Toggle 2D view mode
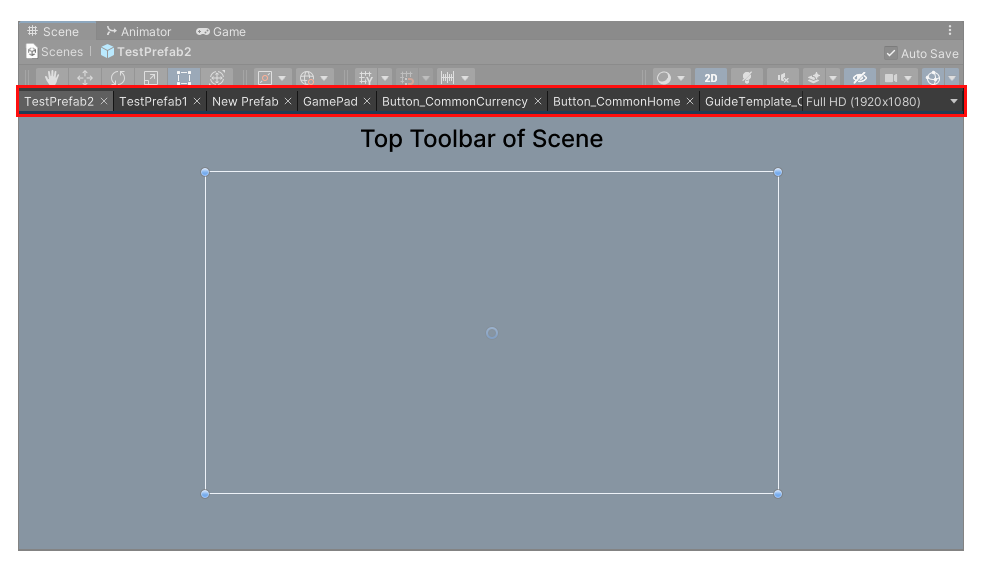Screen dimensions: 982x572 (711, 77)
